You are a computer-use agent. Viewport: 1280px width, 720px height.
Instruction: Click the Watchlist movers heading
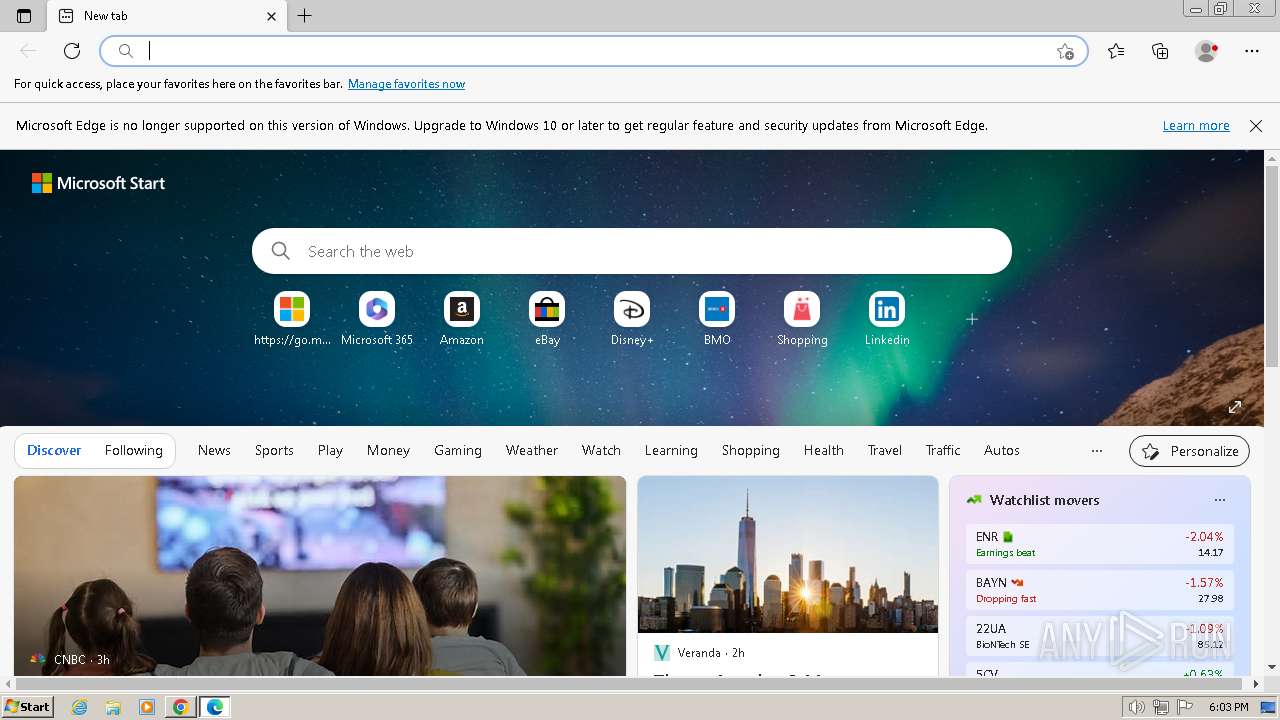tap(1044, 500)
